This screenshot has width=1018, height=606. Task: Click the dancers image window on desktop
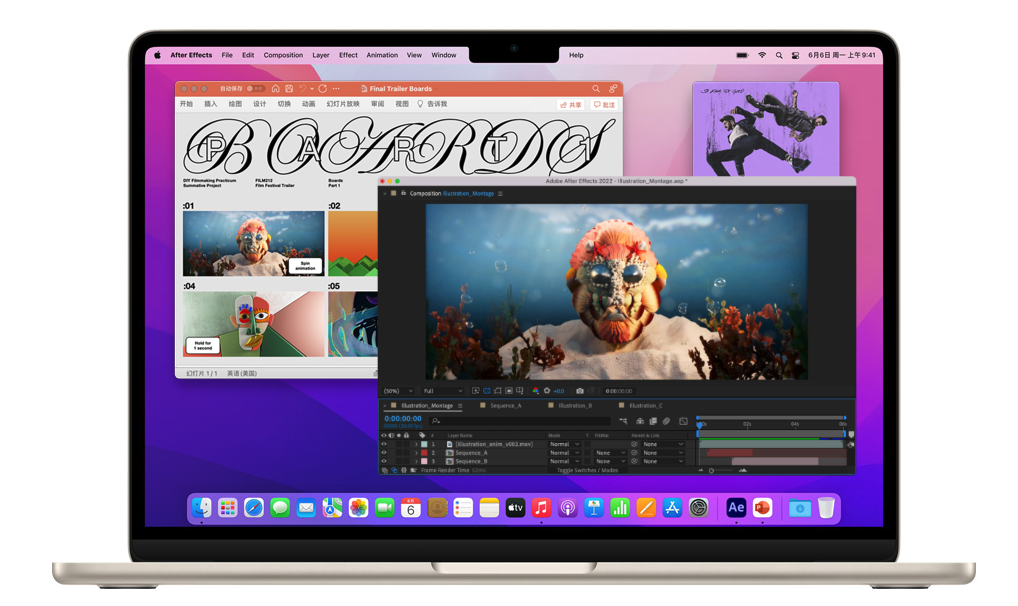coord(765,129)
